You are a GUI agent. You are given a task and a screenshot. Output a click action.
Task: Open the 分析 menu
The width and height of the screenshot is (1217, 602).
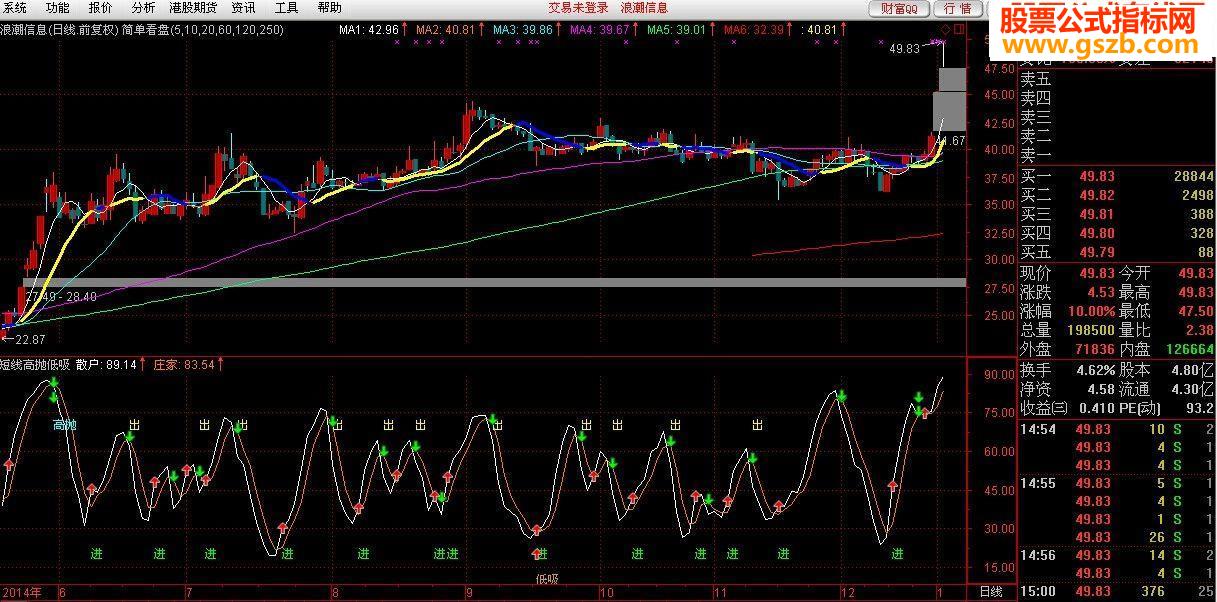(144, 7)
